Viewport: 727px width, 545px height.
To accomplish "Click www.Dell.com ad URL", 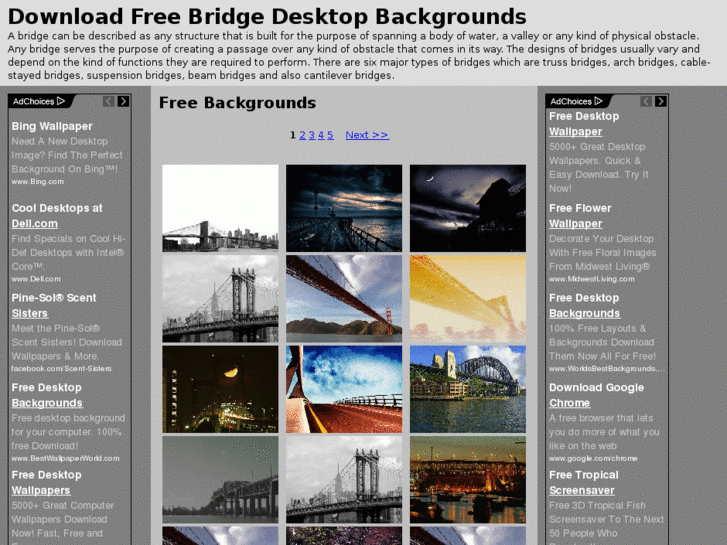I will [x=36, y=279].
